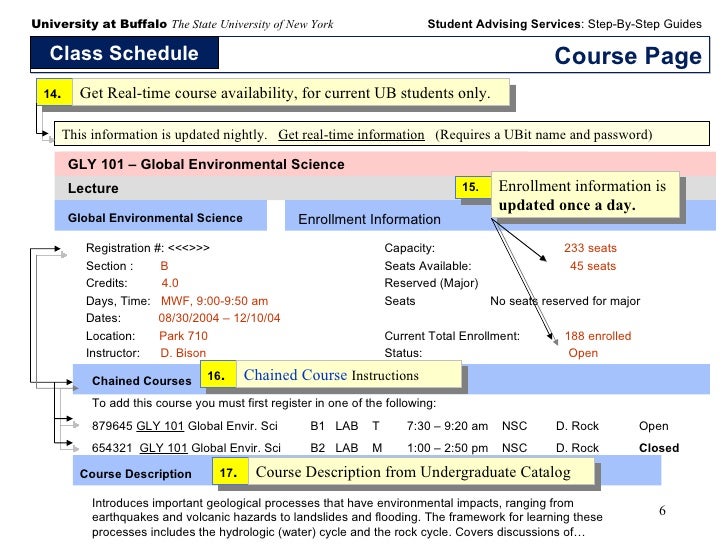The image size is (728, 546).
Task: Click the 'Seats Available:' label
Action: tap(428, 266)
